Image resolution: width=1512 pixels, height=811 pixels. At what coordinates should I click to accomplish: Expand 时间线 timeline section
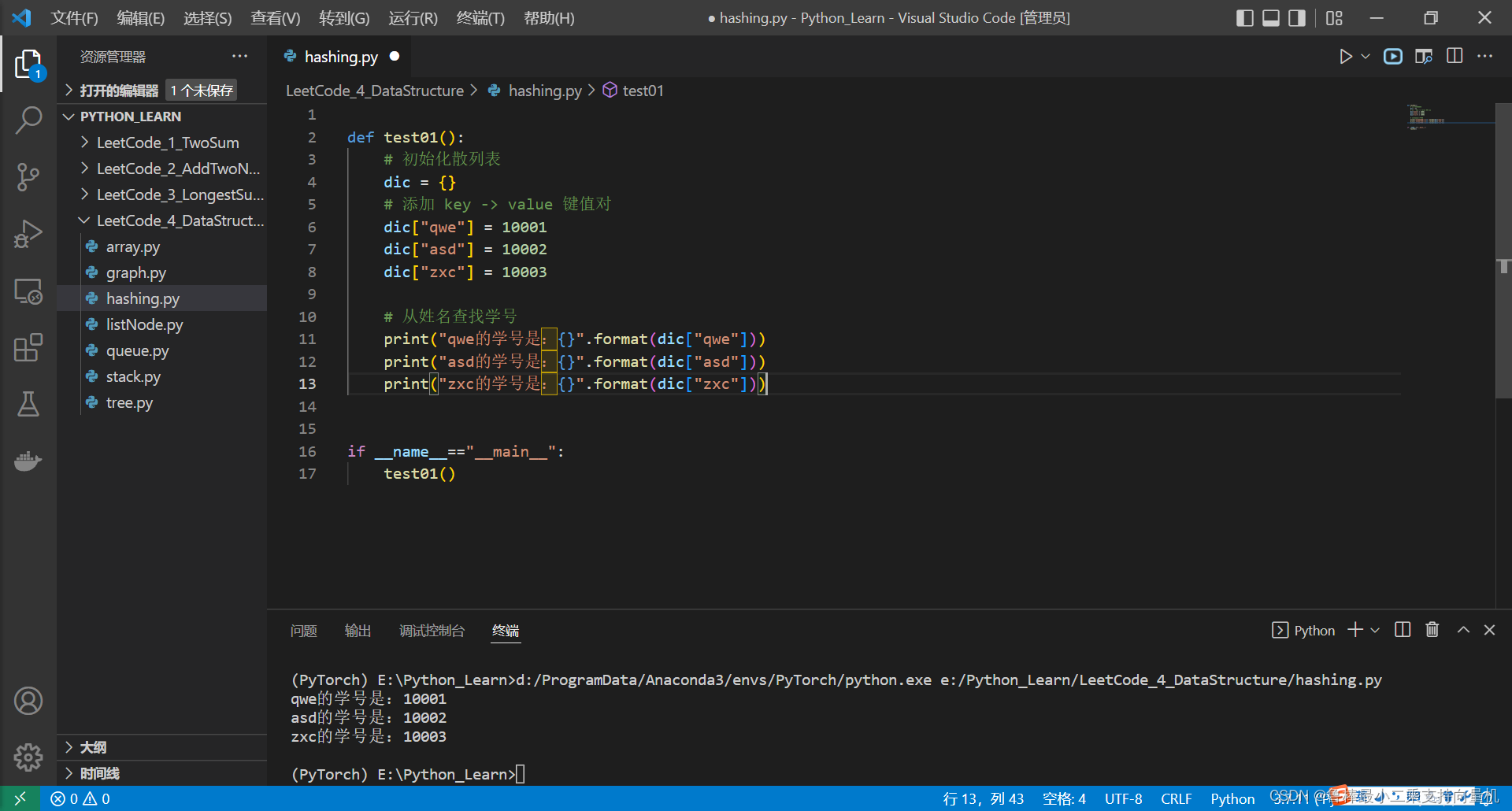(161, 773)
